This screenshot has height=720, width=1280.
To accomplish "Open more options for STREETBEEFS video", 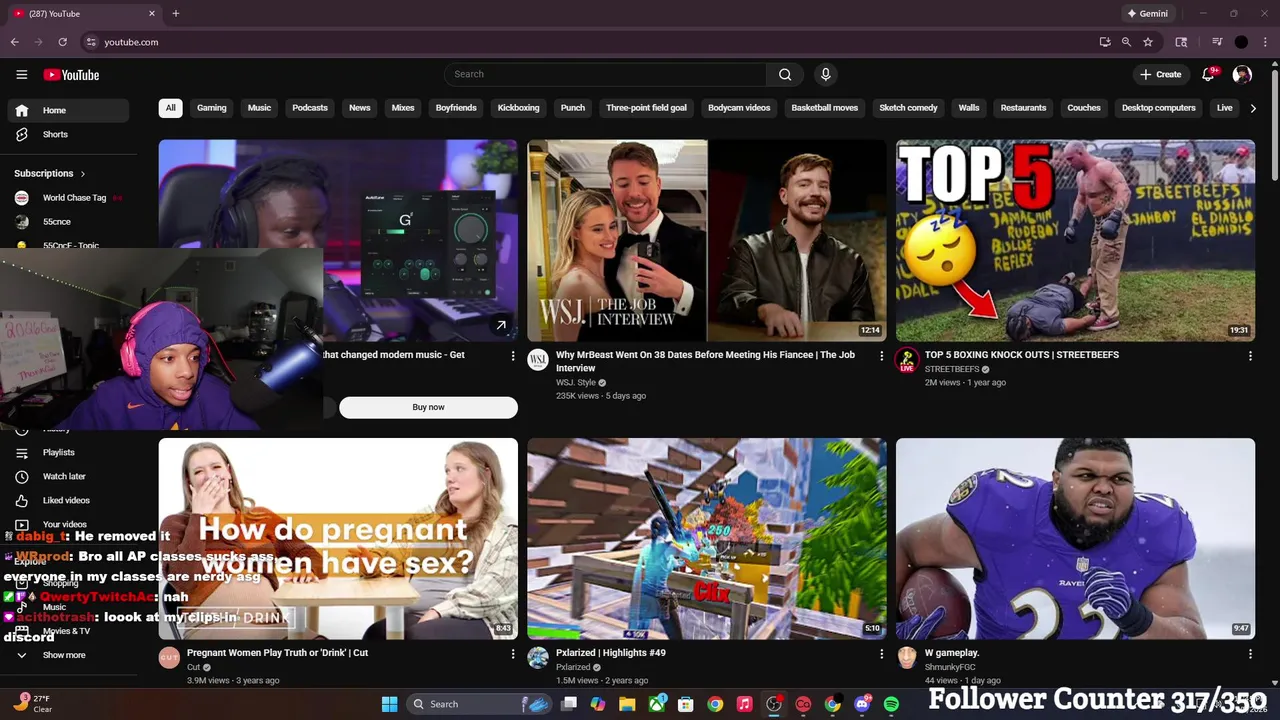I will 1250,356.
